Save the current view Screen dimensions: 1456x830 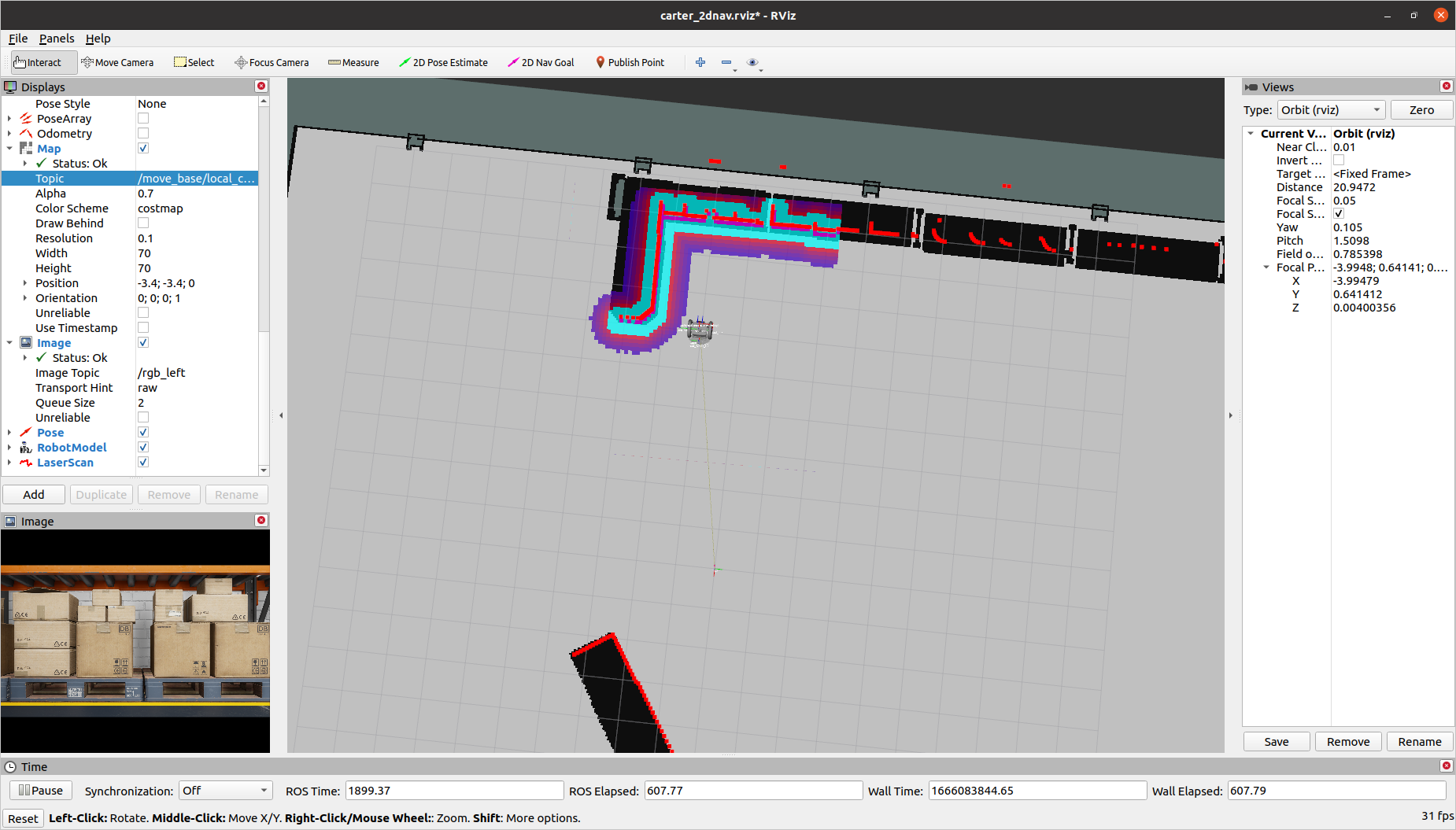pos(1277,742)
